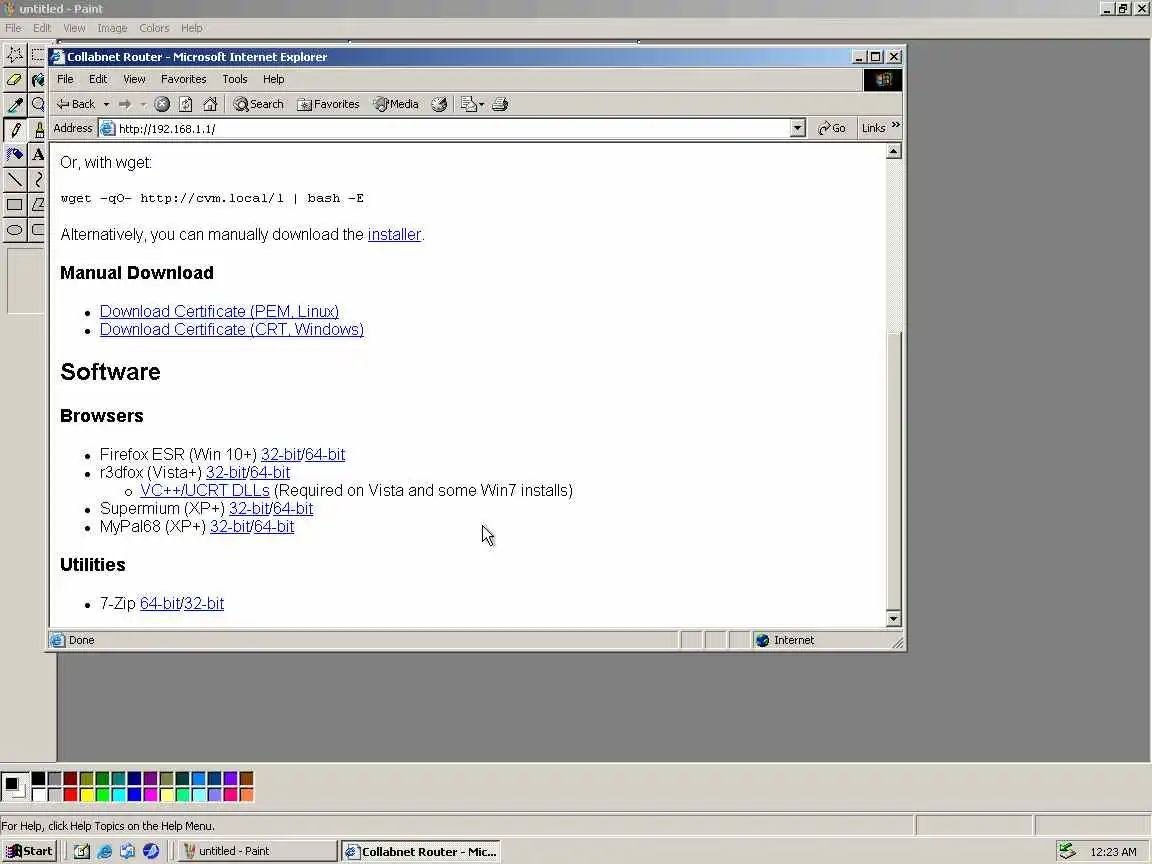
Task: Select the Line tool in Paint
Action: 14,179
